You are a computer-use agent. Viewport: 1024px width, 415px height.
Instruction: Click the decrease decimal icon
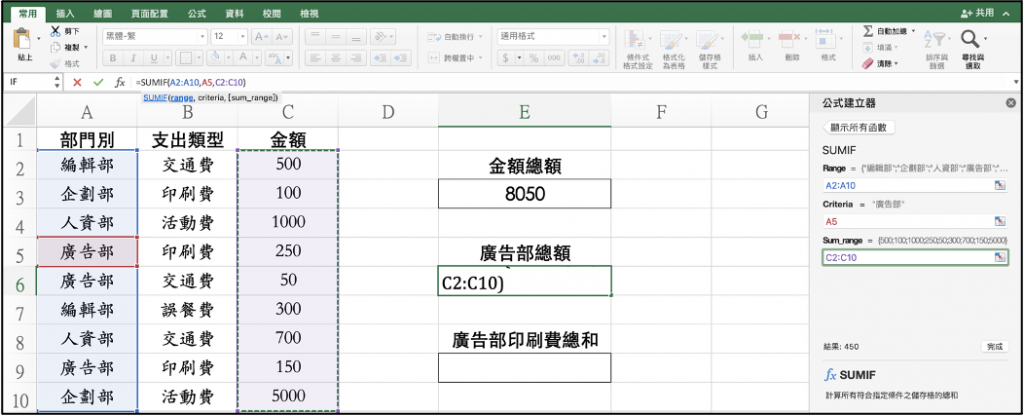(x=600, y=58)
